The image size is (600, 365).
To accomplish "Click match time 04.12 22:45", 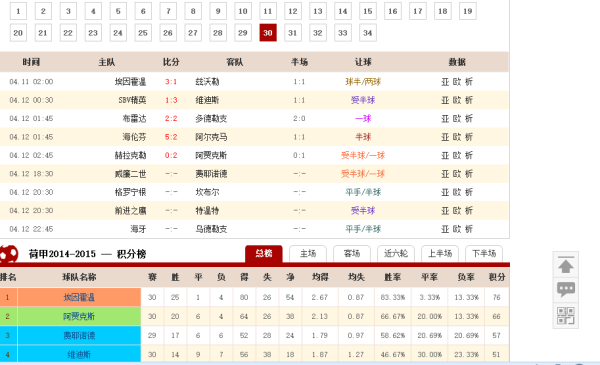I will [x=31, y=229].
